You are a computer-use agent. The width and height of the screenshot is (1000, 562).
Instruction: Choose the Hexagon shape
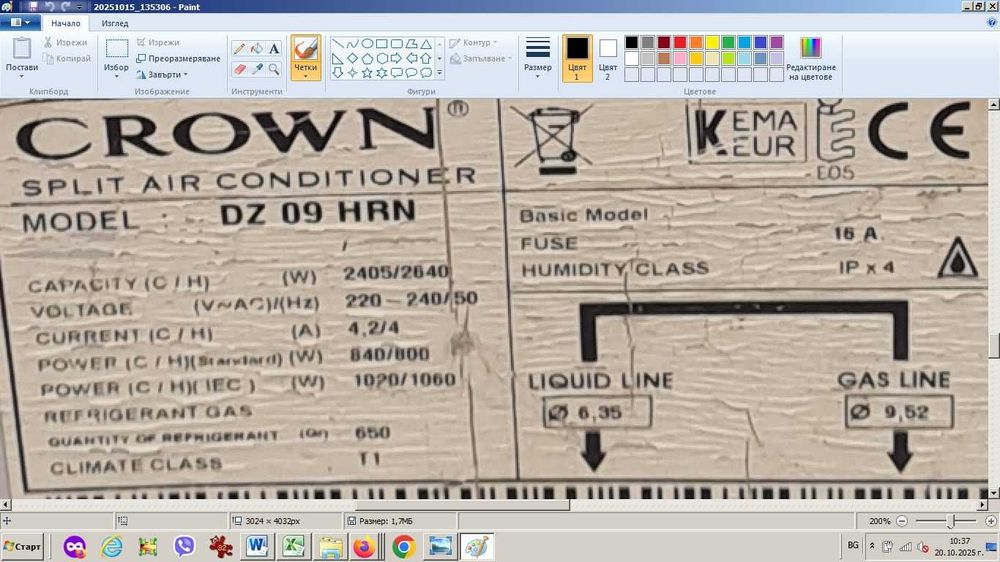[x=382, y=59]
